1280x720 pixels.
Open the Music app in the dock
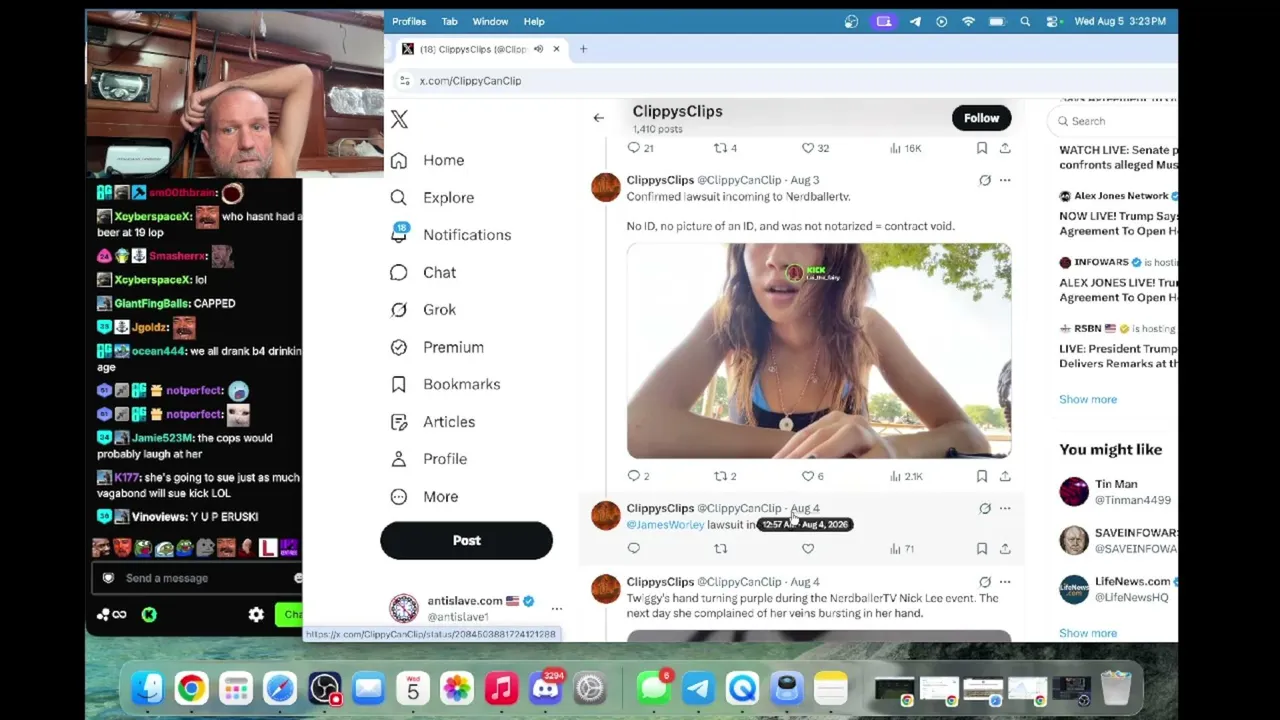[501, 688]
